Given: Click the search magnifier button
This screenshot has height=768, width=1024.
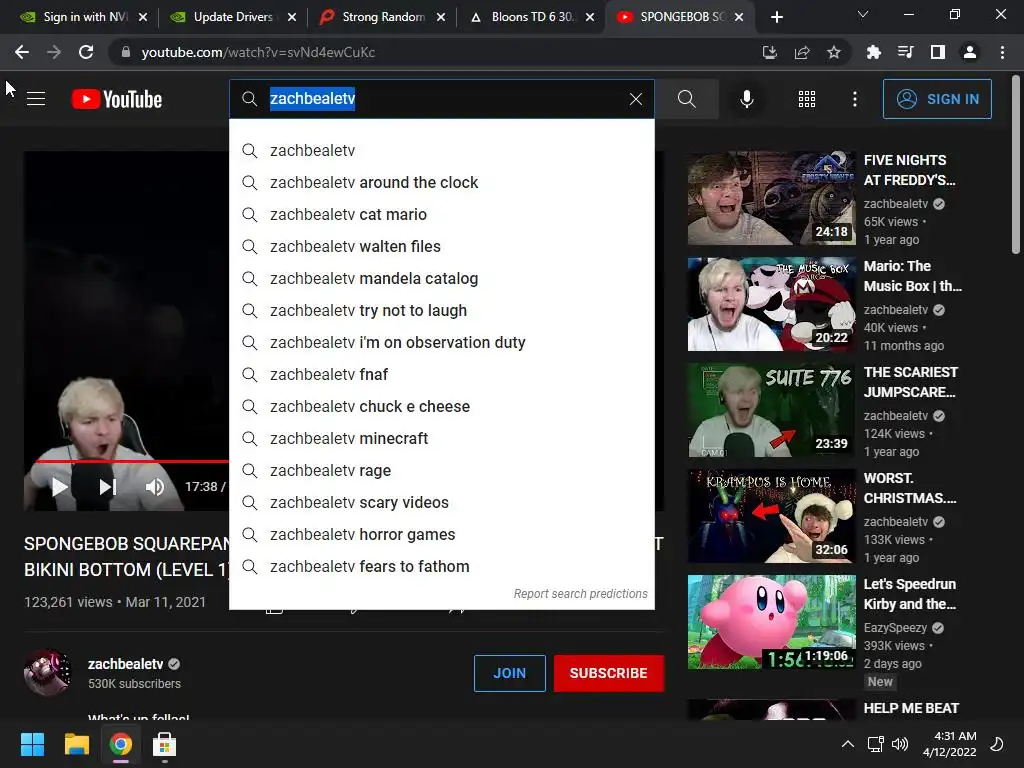Looking at the screenshot, I should tap(686, 99).
